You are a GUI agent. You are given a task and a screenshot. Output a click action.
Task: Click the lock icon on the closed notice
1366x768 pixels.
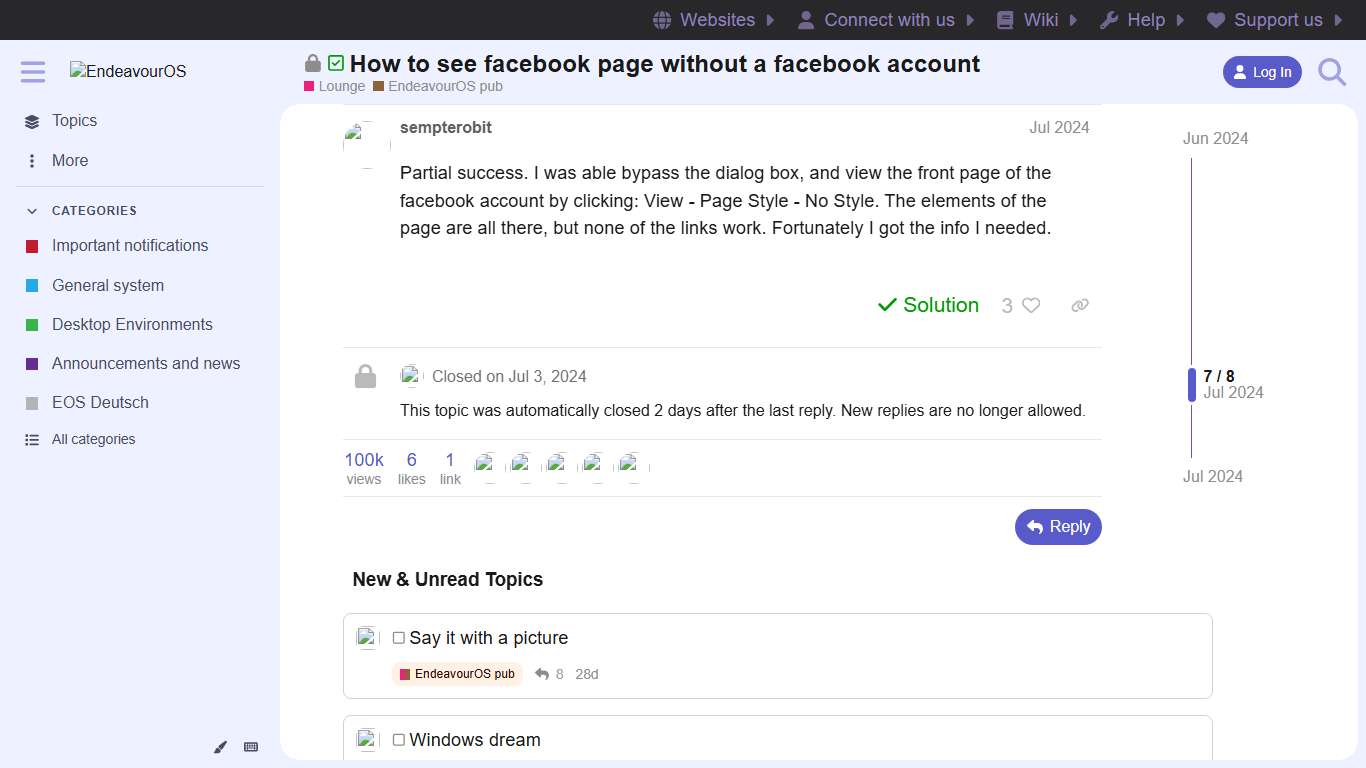coord(365,376)
